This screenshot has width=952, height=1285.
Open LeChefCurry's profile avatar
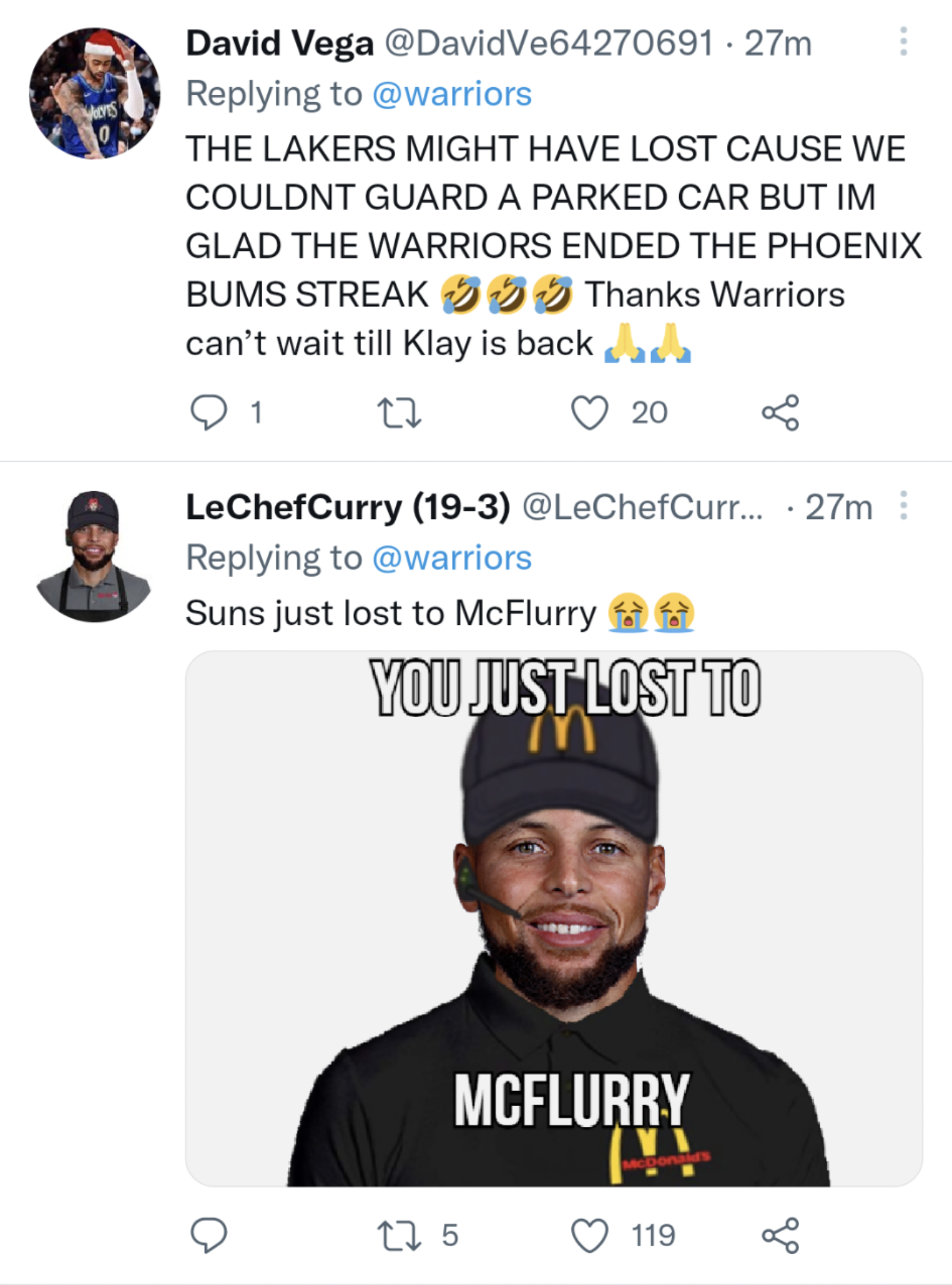point(94,557)
